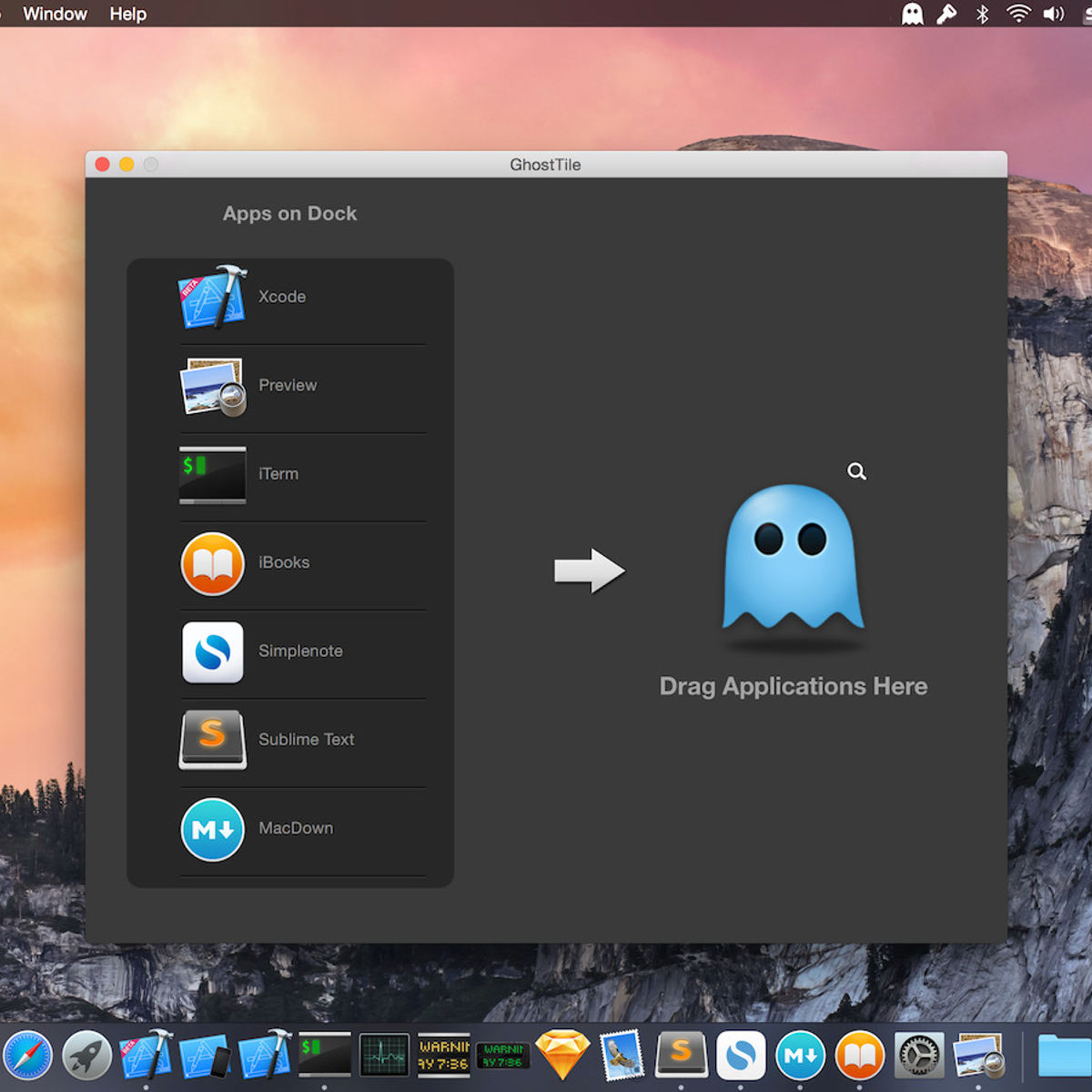Image resolution: width=1092 pixels, height=1092 pixels.
Task: Click the Xcode icon in the Apps on Dock list
Action: [212, 297]
